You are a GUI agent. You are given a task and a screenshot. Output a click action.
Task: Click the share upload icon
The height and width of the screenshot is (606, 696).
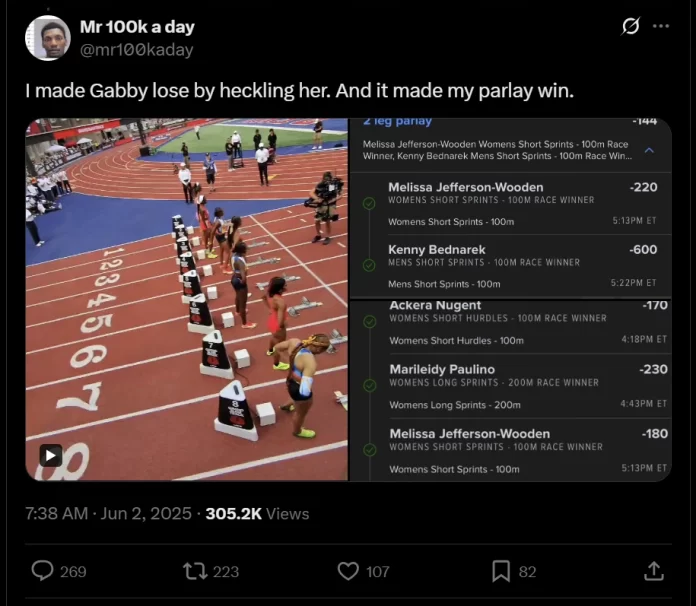(654, 571)
